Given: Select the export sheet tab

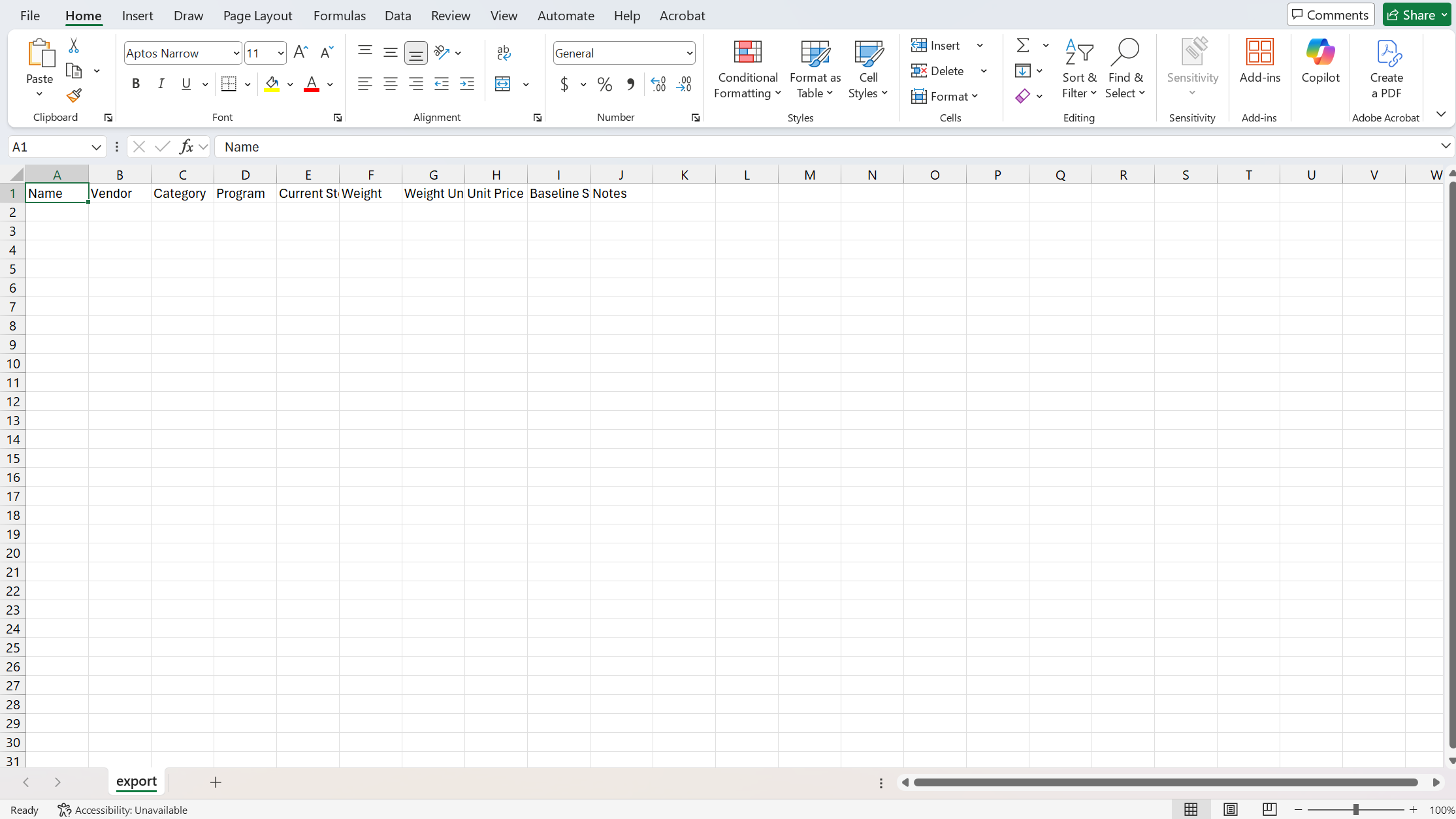Looking at the screenshot, I should (136, 782).
